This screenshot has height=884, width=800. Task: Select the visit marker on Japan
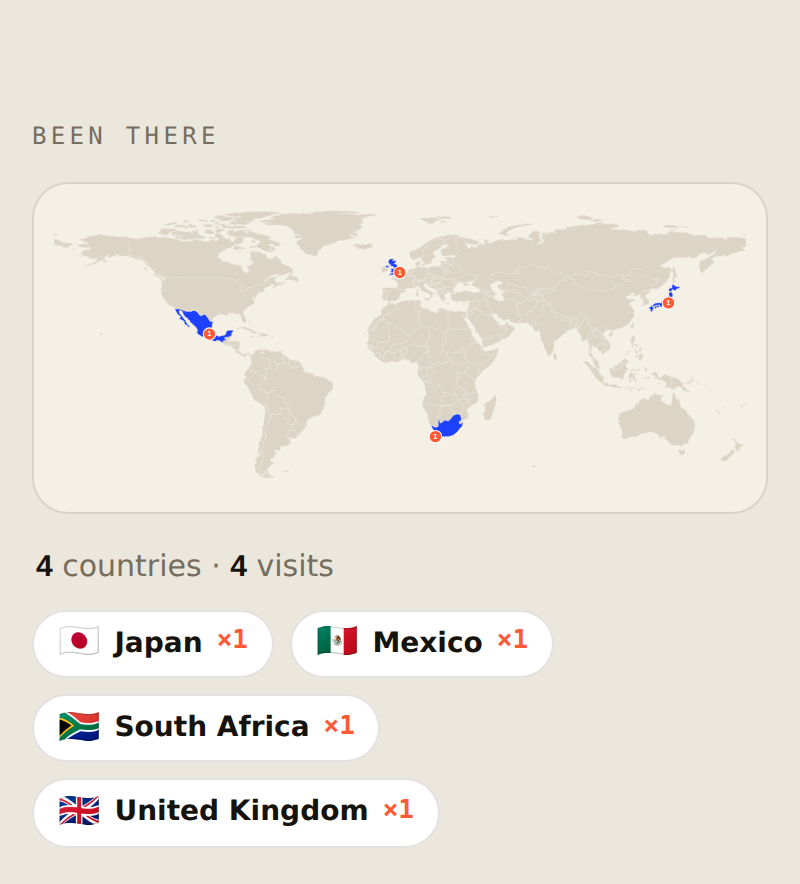point(668,303)
